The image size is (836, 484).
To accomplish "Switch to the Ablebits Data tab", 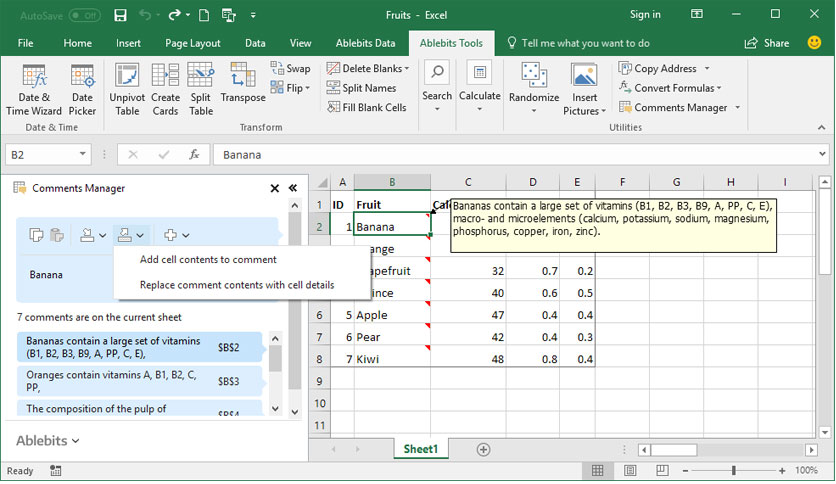I will pyautogui.click(x=365, y=43).
